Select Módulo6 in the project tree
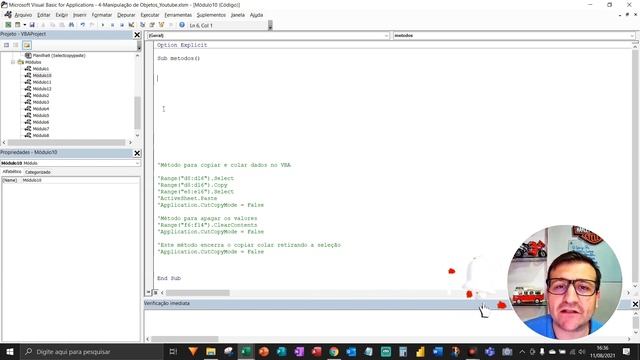640x360 pixels. [40, 122]
